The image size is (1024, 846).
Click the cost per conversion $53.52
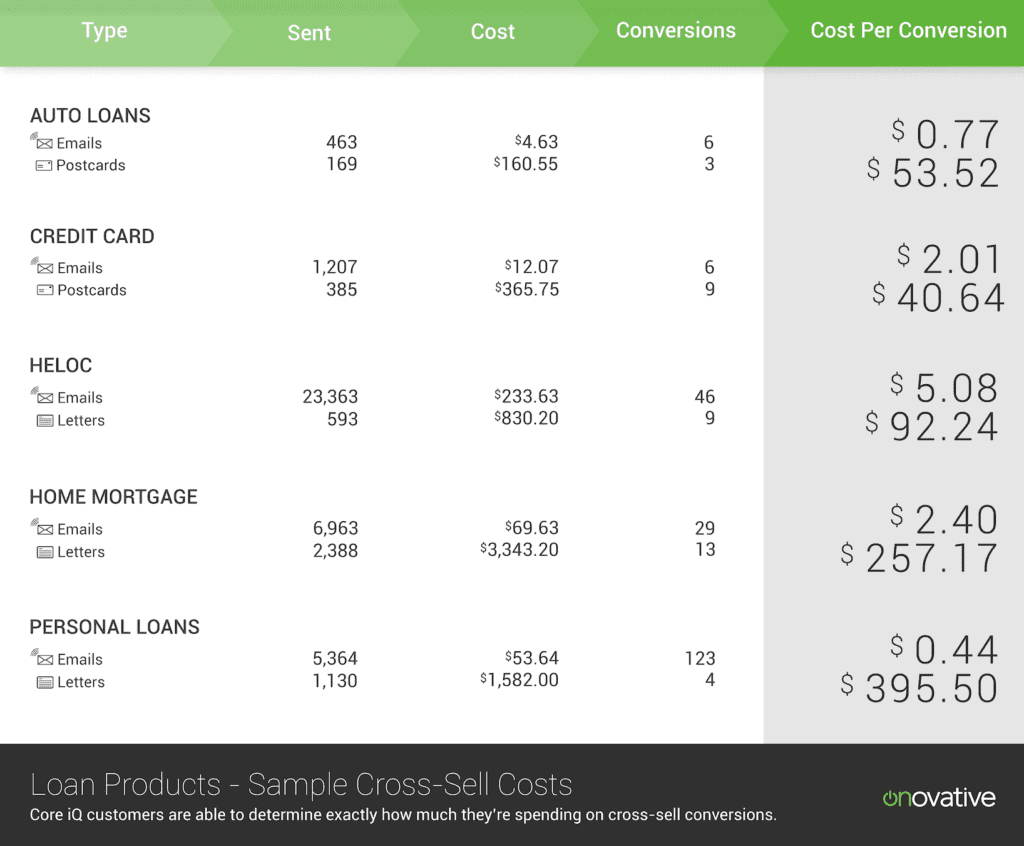point(933,173)
